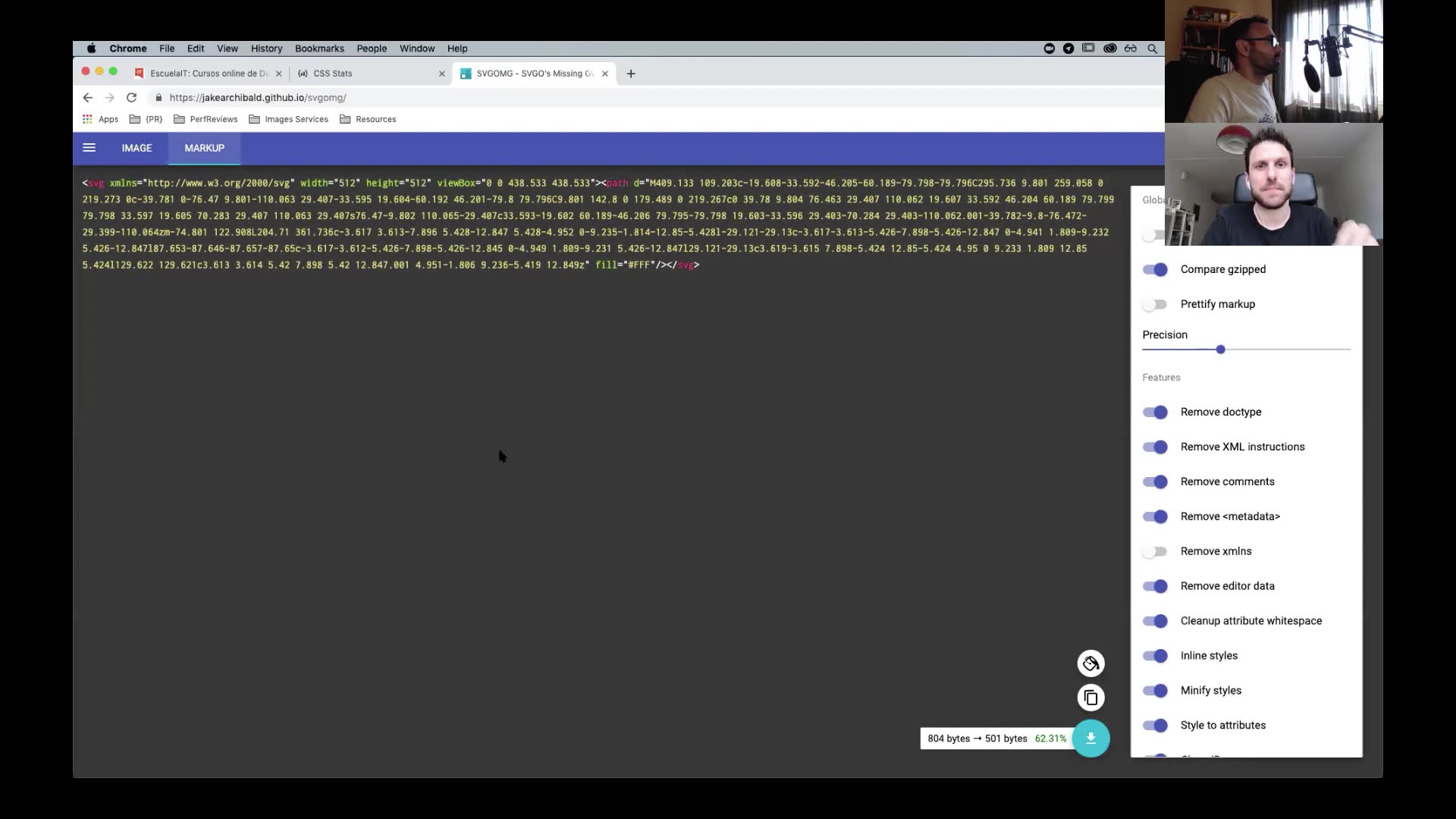Click the fill="#FFF" attribute in markup
The image size is (1456, 819).
[x=626, y=265]
